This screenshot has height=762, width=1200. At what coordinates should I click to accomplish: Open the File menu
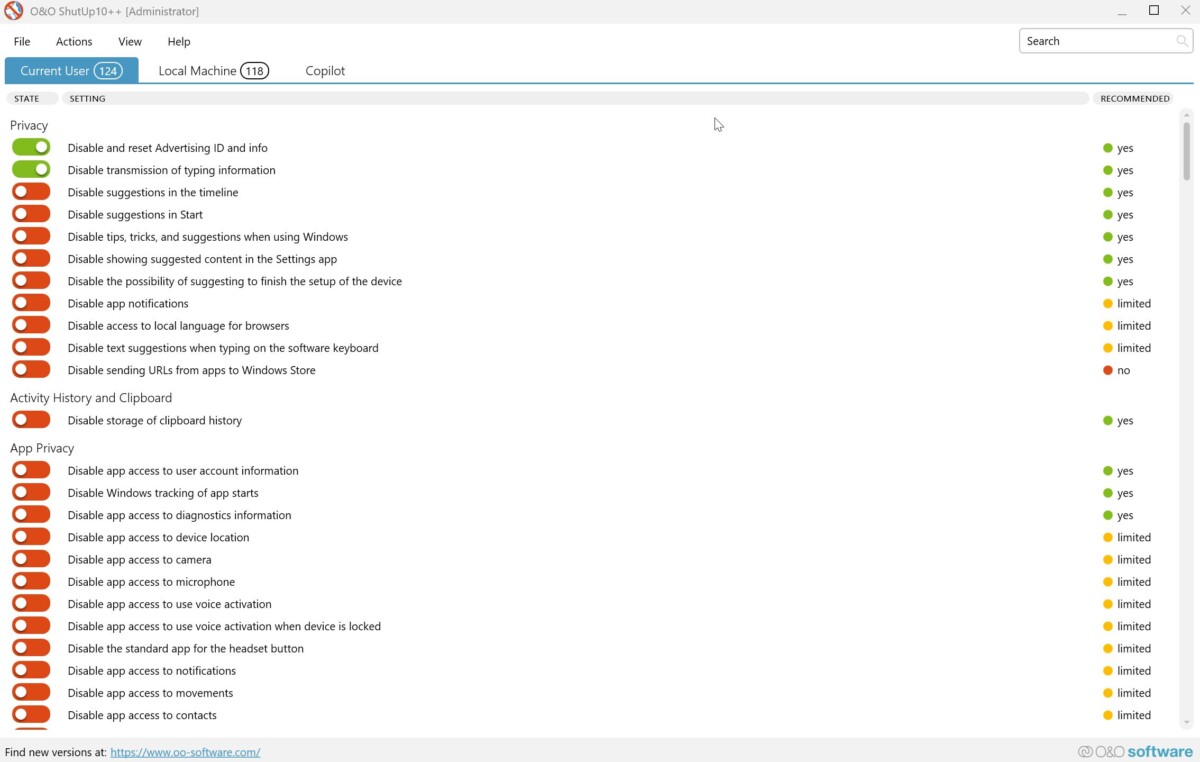[x=22, y=42]
